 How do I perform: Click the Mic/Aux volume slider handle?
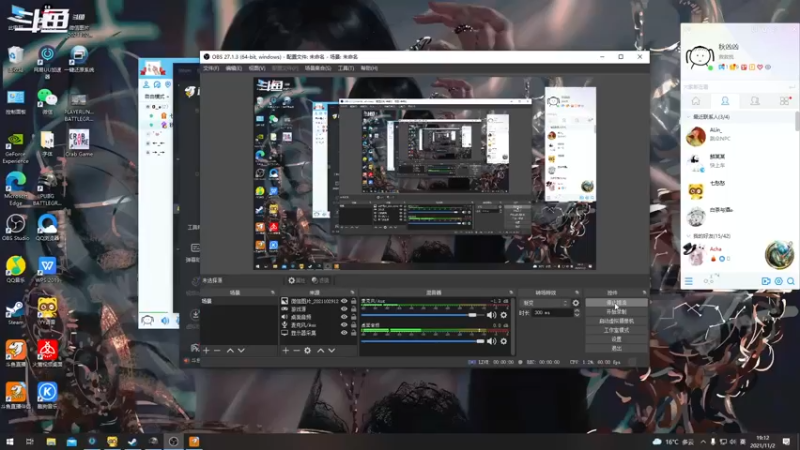(x=472, y=315)
